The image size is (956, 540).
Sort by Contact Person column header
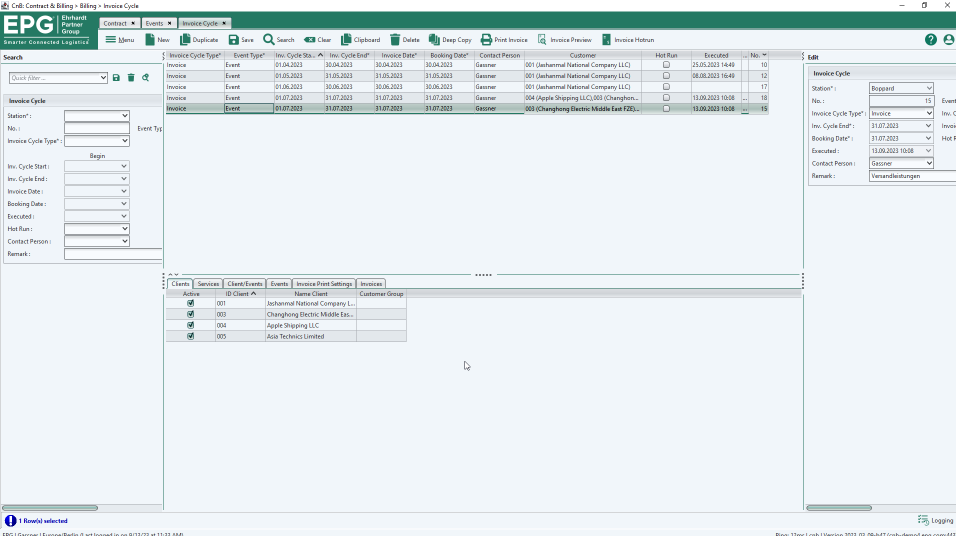click(499, 55)
